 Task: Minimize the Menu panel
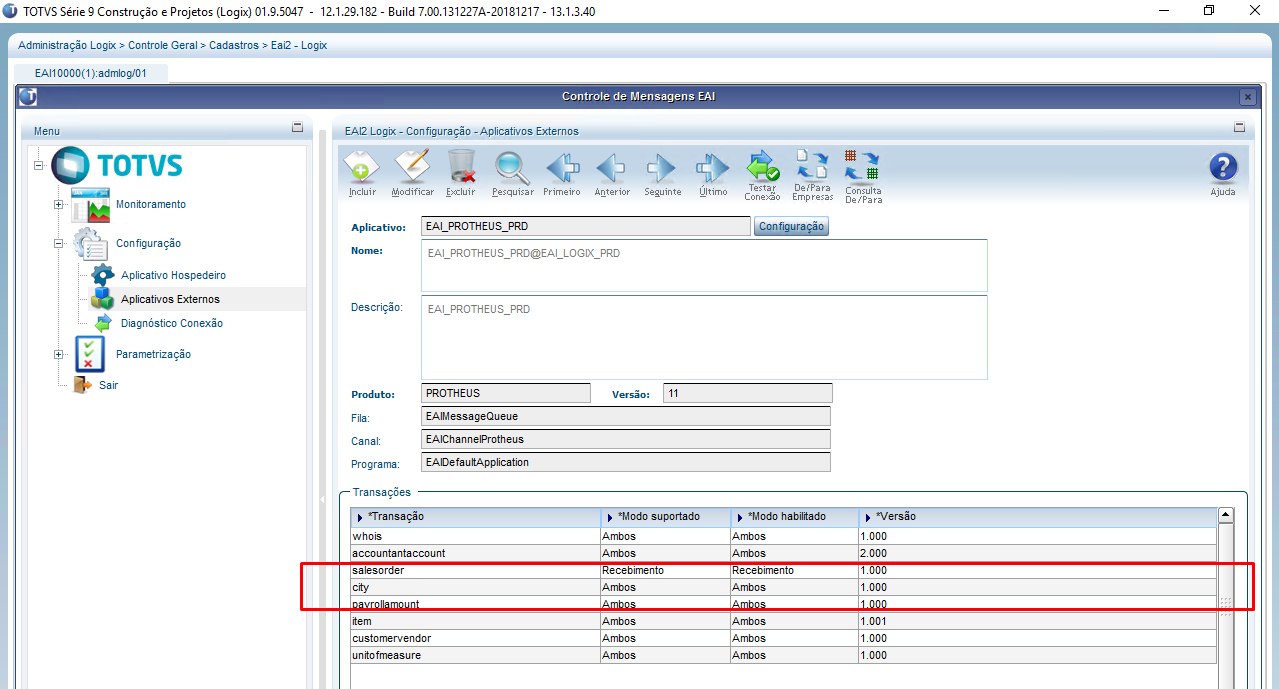click(x=297, y=128)
